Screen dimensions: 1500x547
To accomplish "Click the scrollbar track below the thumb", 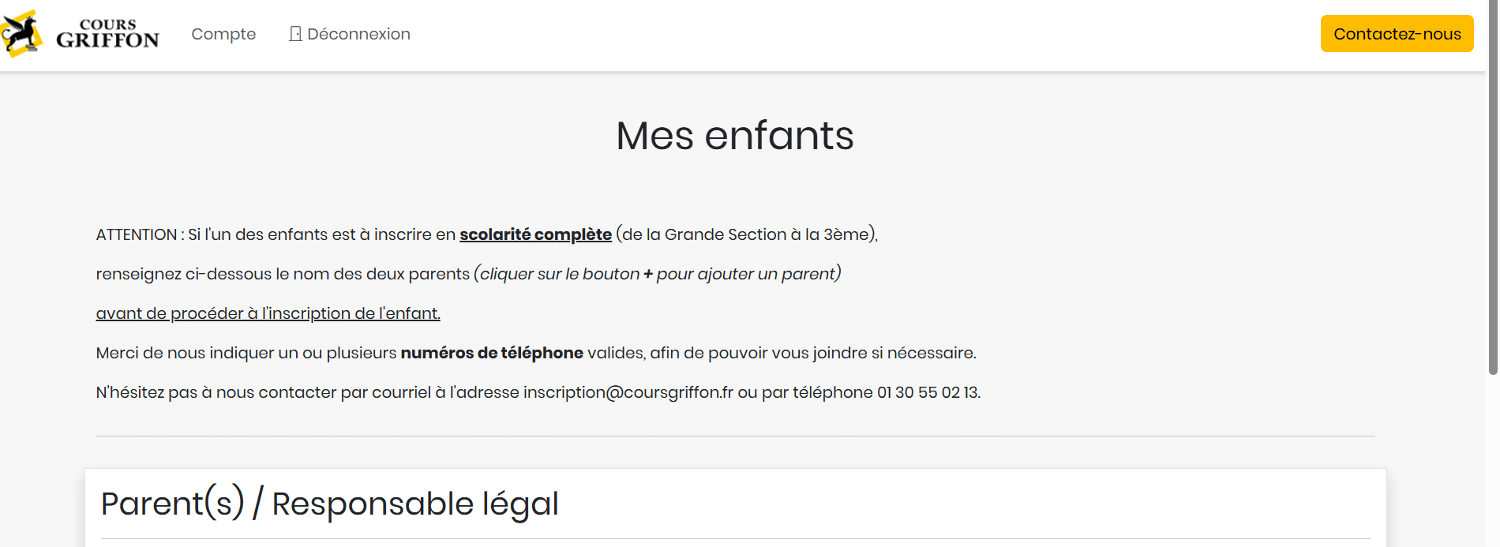I will (x=1492, y=460).
